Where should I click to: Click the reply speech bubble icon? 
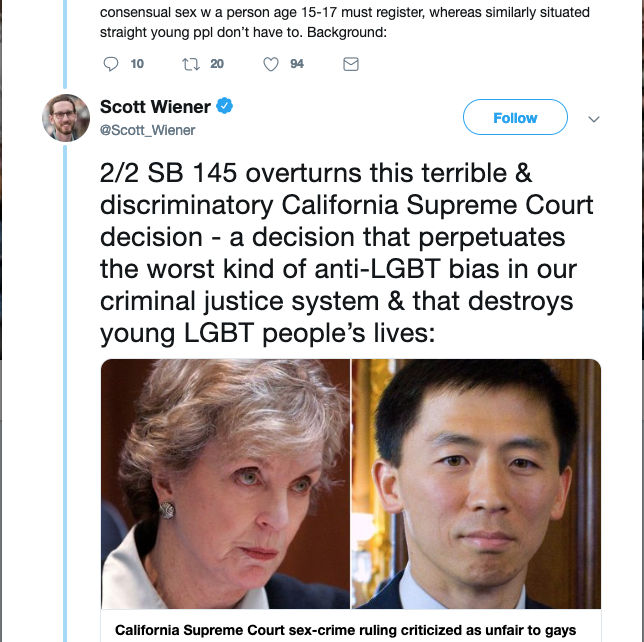coord(110,64)
